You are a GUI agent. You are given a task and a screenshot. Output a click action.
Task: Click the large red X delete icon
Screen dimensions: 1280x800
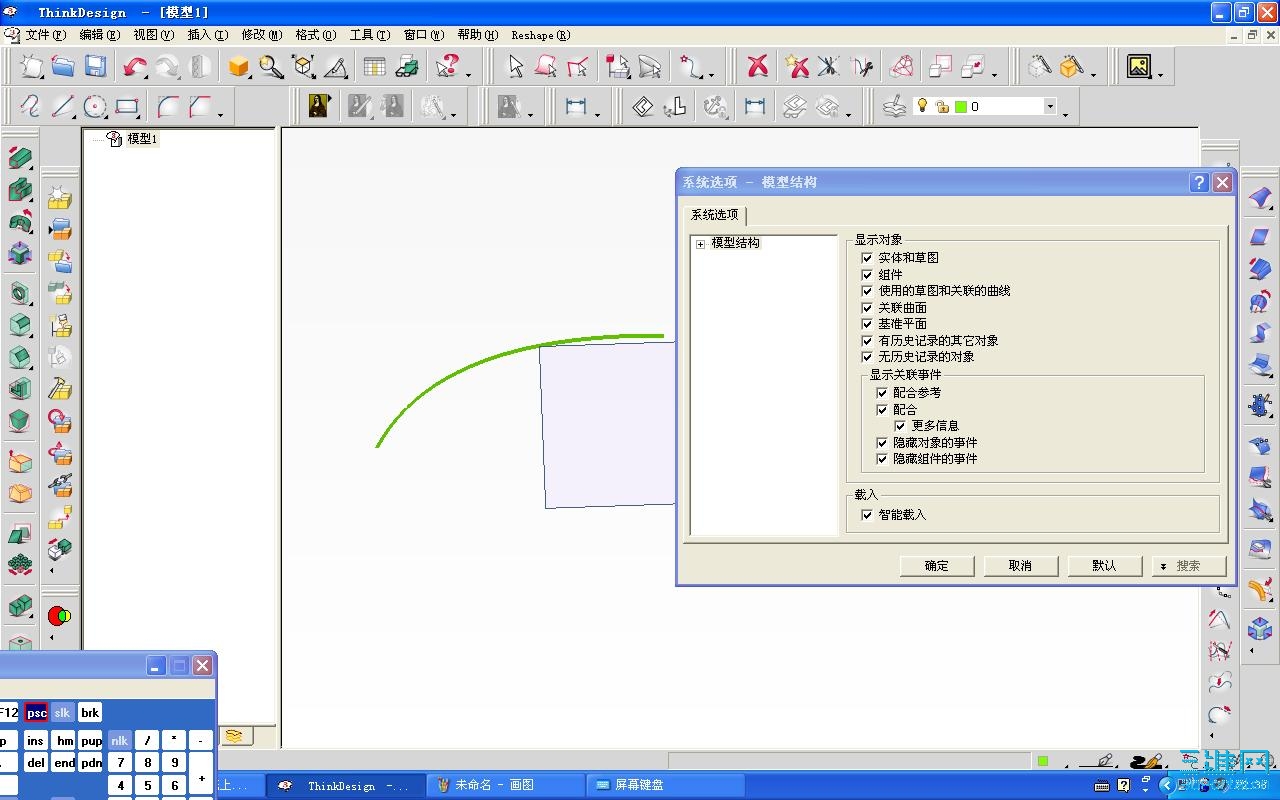[x=758, y=66]
